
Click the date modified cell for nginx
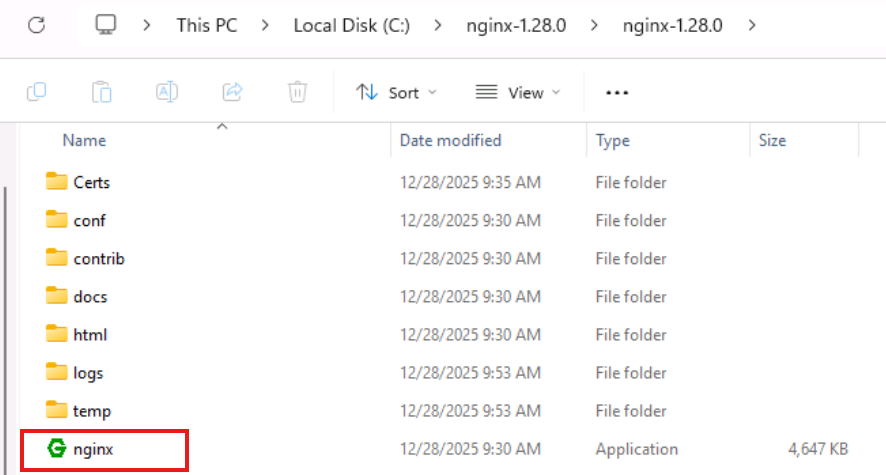470,449
